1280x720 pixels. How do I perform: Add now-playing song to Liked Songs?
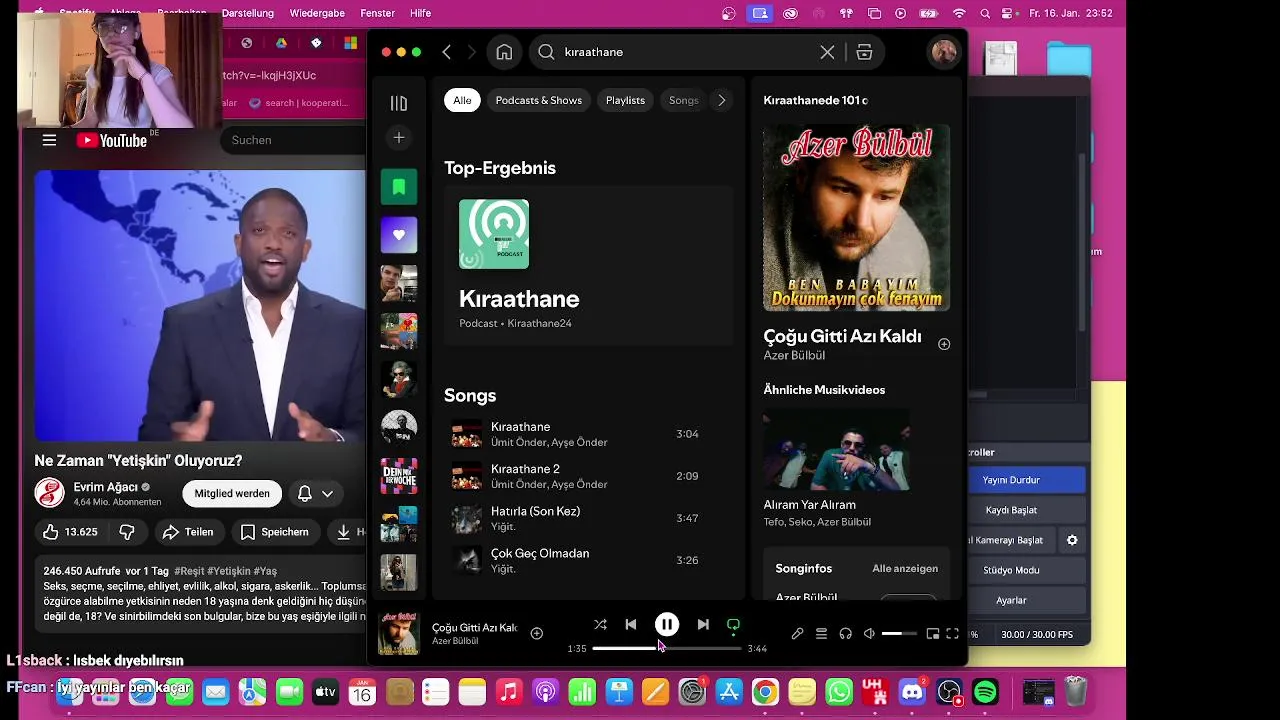[537, 633]
